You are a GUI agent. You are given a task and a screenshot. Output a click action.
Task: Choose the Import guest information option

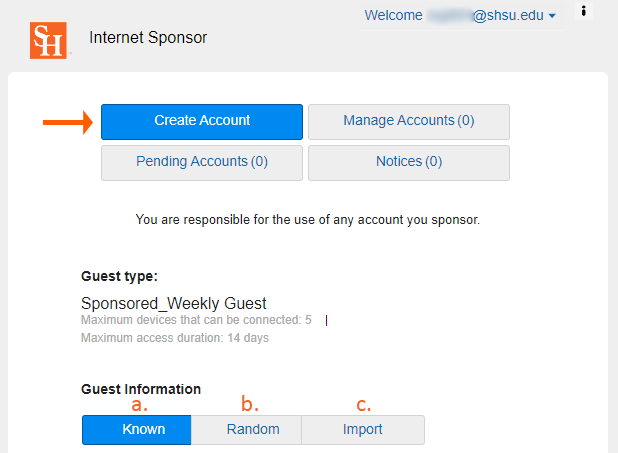pyautogui.click(x=362, y=430)
